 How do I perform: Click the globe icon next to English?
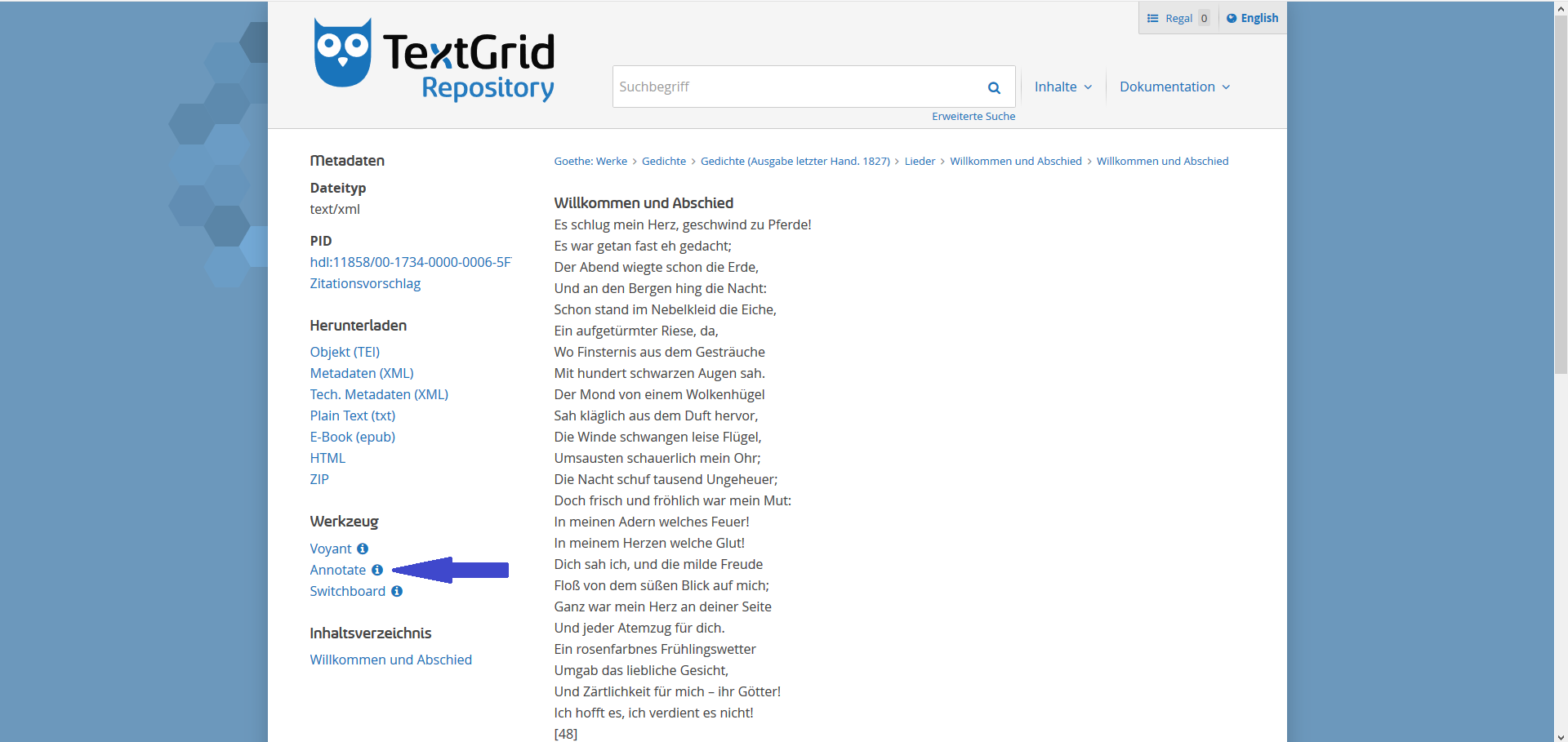point(1232,17)
